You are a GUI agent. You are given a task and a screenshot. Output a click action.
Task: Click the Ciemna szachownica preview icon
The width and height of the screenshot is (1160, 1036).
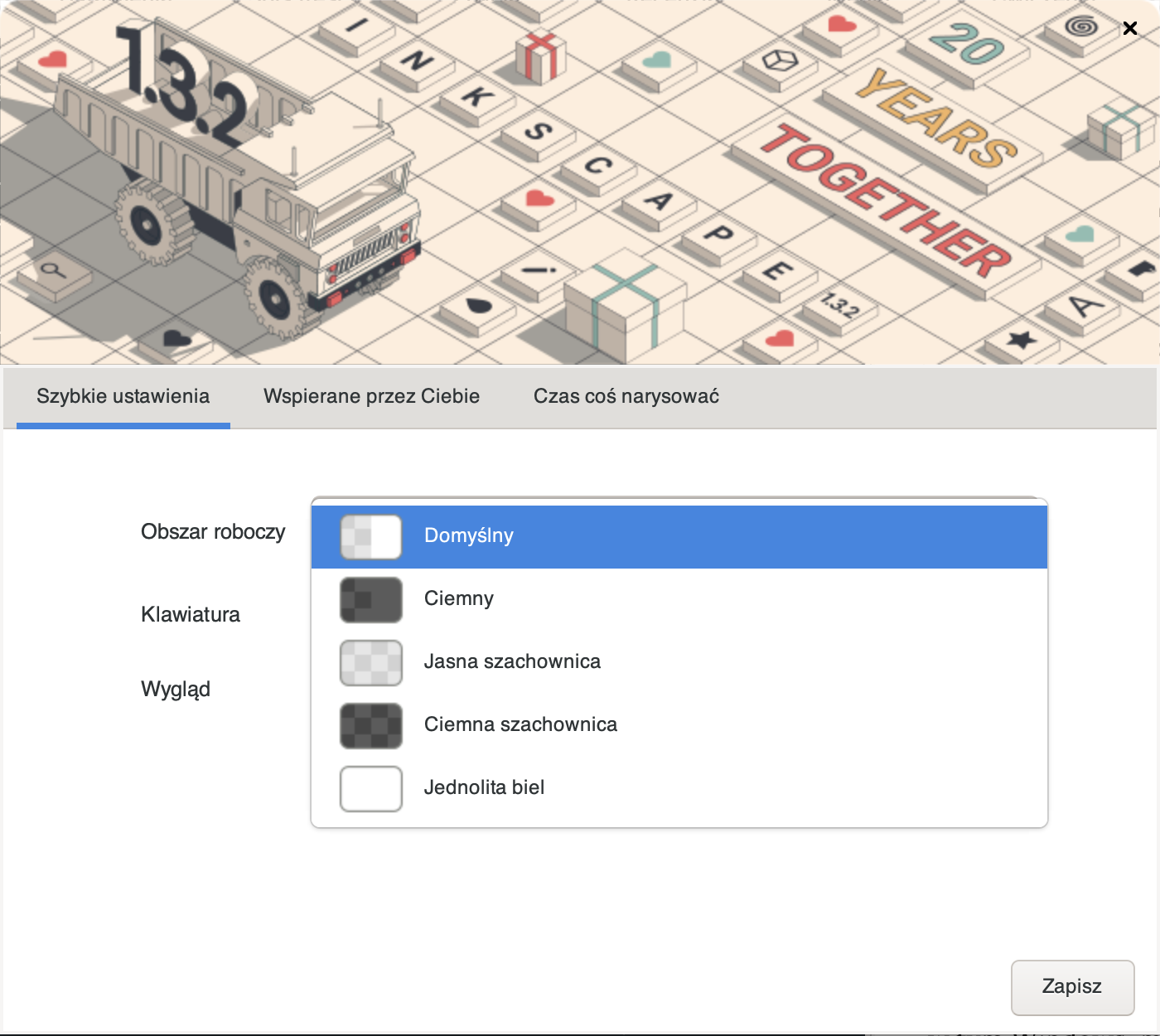(370, 725)
